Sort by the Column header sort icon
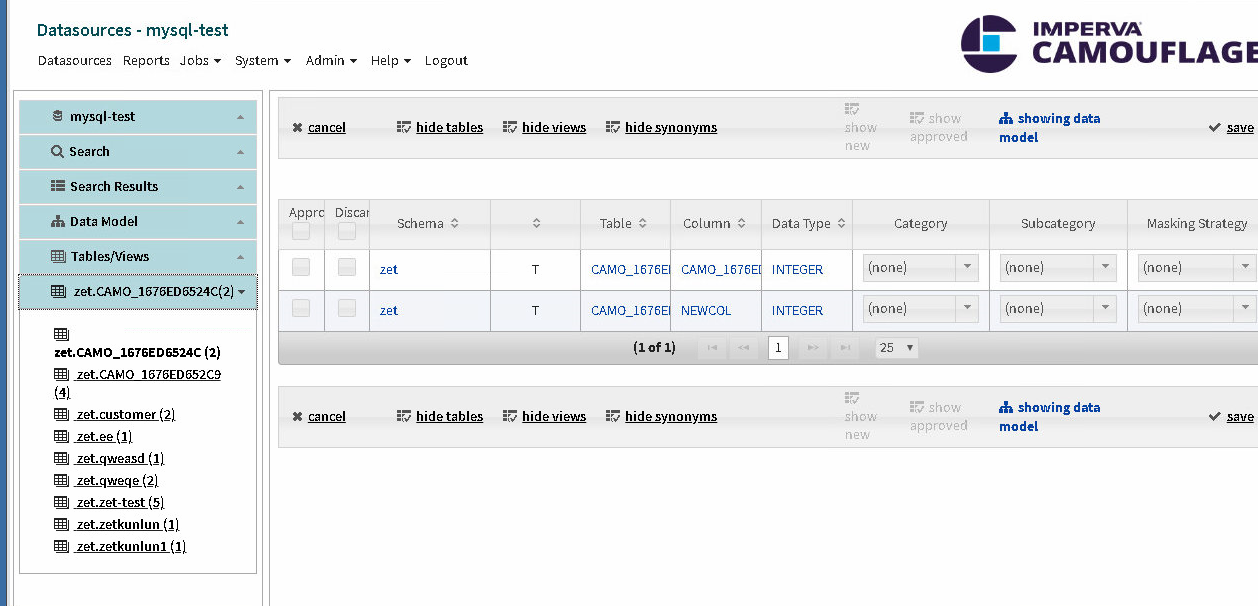The height and width of the screenshot is (606, 1258). click(x=742, y=223)
